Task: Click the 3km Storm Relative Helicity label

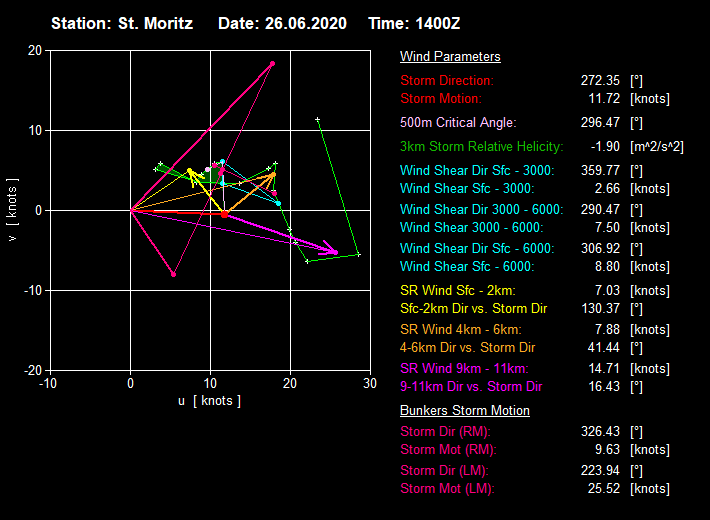Action: [x=480, y=147]
